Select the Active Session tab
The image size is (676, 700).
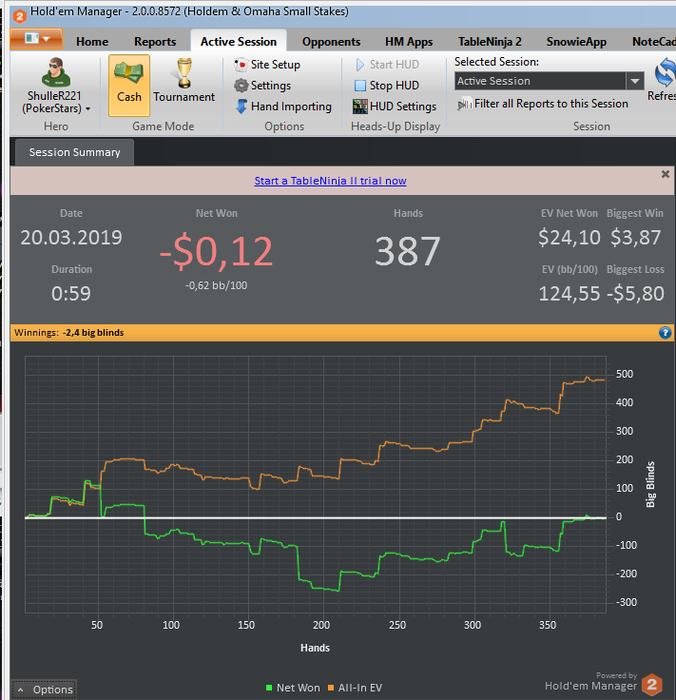coord(238,42)
